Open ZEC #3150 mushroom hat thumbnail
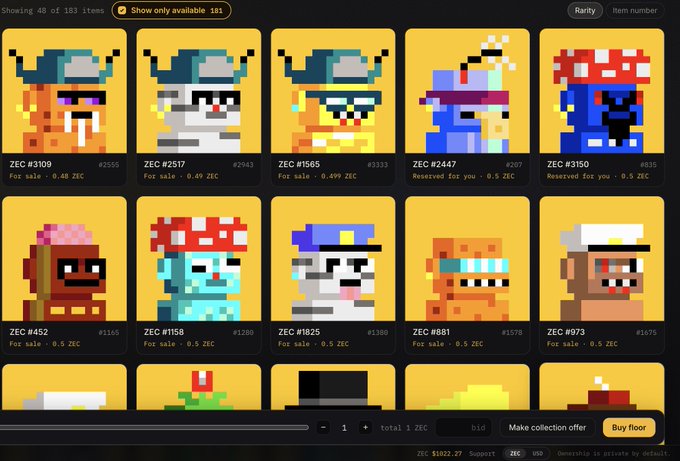Screen dimensions: 680x461 (602, 91)
